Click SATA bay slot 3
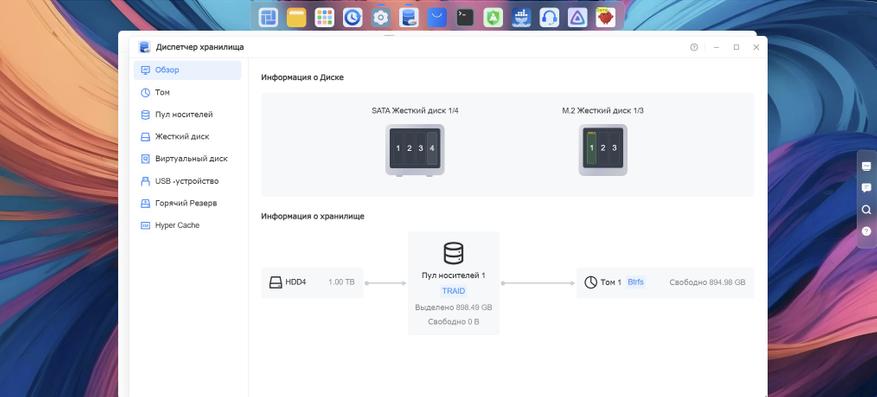The image size is (877, 397). (420, 149)
